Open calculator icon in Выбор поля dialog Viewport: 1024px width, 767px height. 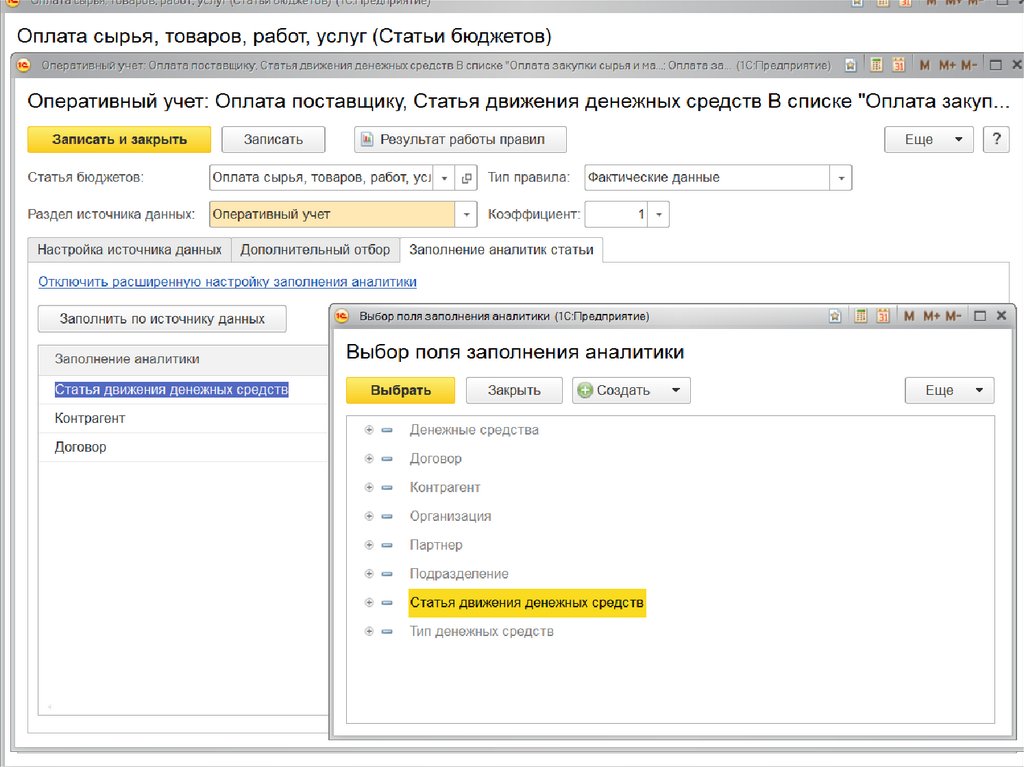click(861, 316)
